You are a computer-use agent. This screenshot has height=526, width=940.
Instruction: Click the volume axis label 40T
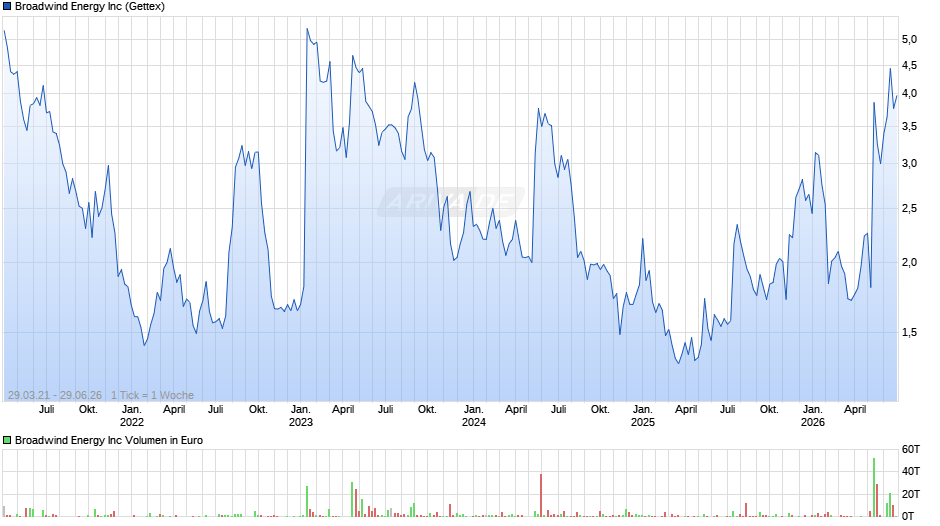coord(911,471)
